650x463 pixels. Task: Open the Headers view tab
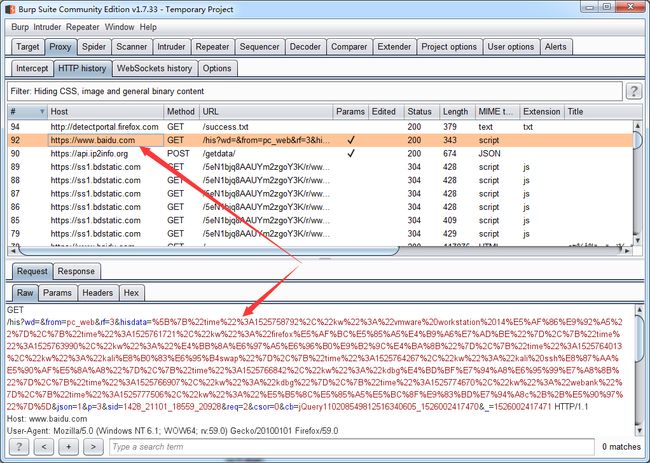pyautogui.click(x=97, y=293)
